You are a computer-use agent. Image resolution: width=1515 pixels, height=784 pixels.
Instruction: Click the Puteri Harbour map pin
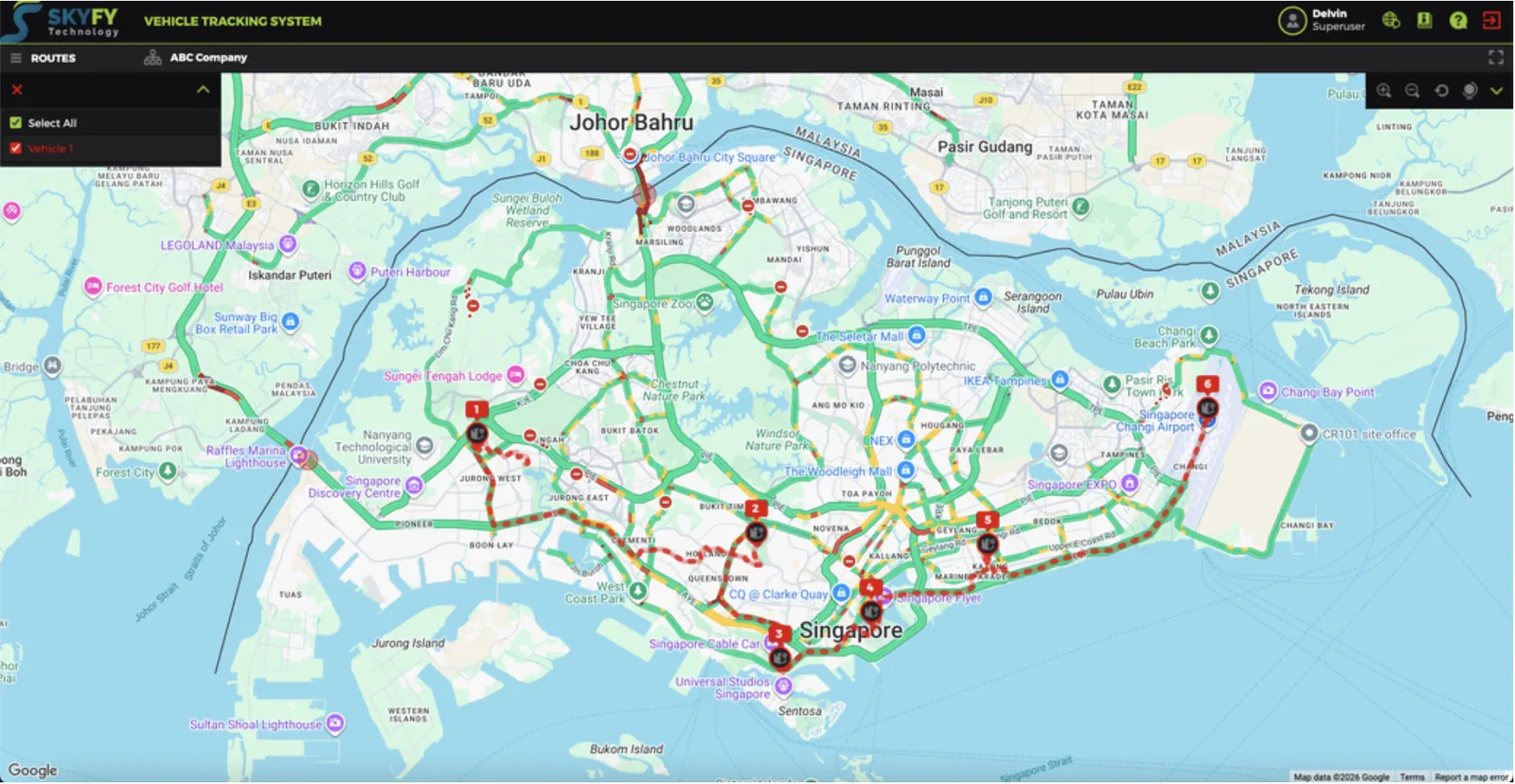click(357, 272)
